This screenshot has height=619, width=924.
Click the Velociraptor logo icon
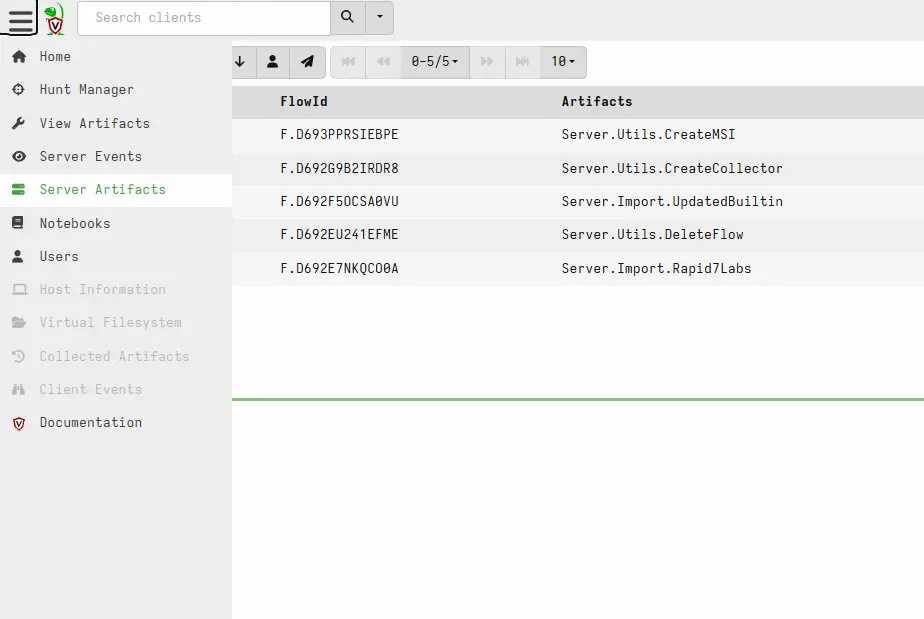[55, 19]
